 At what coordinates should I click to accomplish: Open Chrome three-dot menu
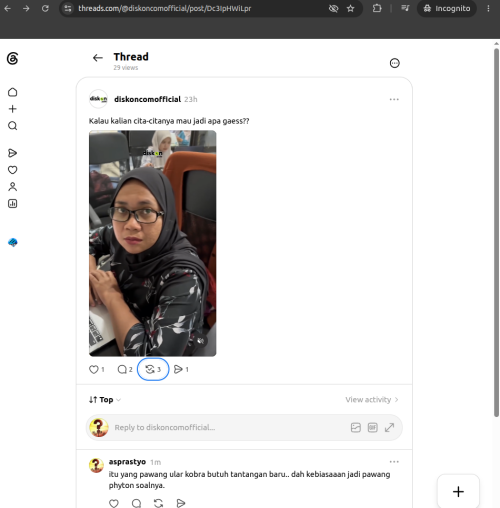coord(488,8)
